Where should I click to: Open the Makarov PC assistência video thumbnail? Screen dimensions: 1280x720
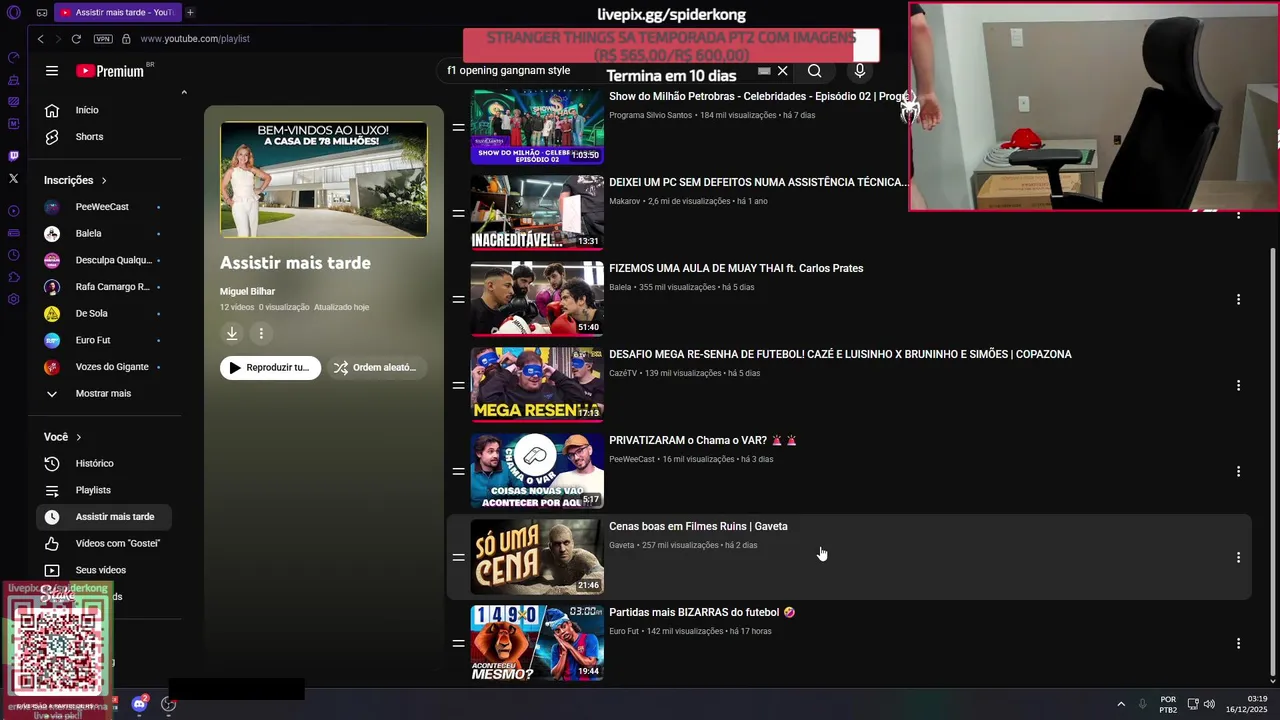537,213
